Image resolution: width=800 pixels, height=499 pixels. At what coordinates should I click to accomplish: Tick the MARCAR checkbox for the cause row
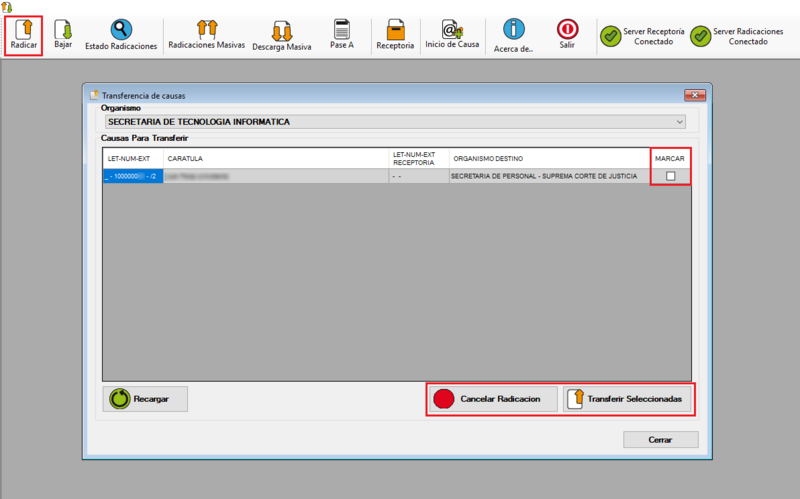(x=670, y=176)
